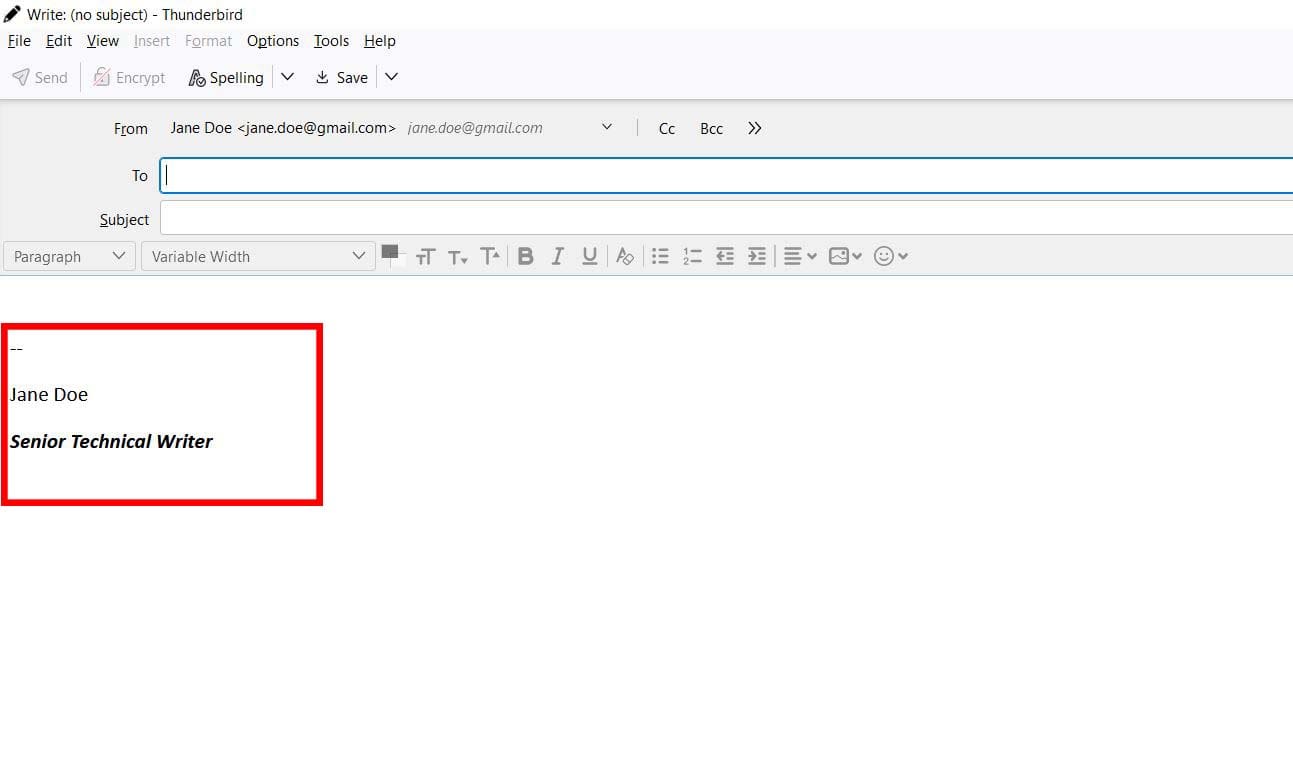The image size is (1293, 781).
Task: Click the Send button
Action: [40, 77]
